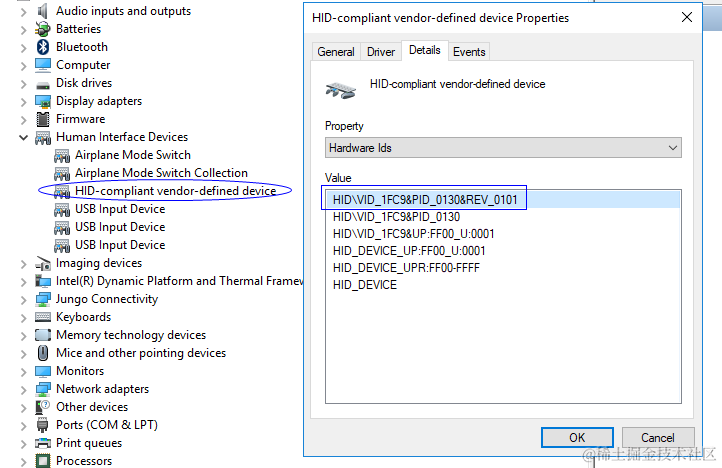722x468 pixels.
Task: Select the last USB Input Device entry
Action: pos(120,245)
